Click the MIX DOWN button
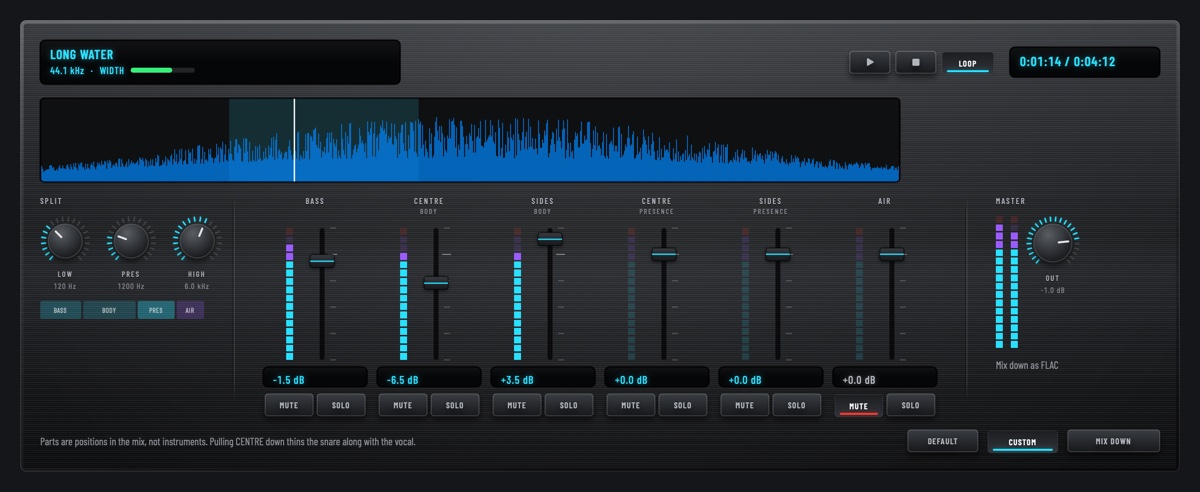1200x492 pixels. pyautogui.click(x=1114, y=441)
